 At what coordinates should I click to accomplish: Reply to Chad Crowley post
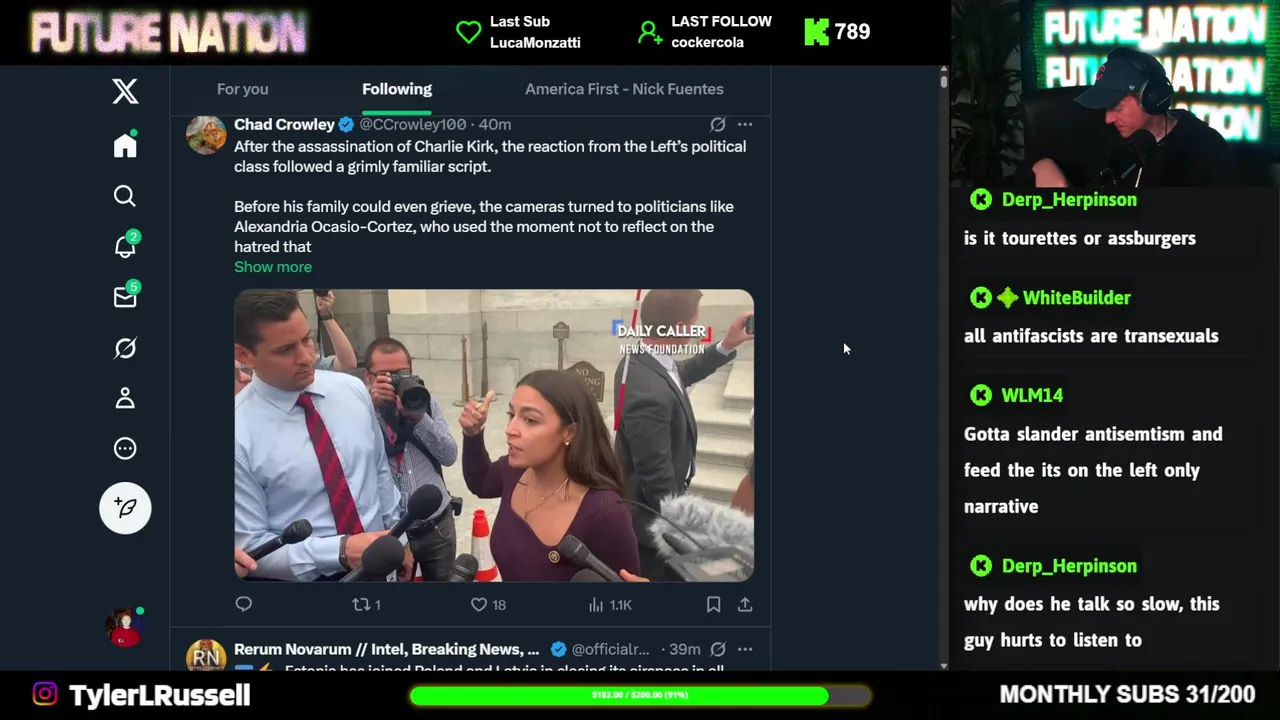tap(244, 604)
